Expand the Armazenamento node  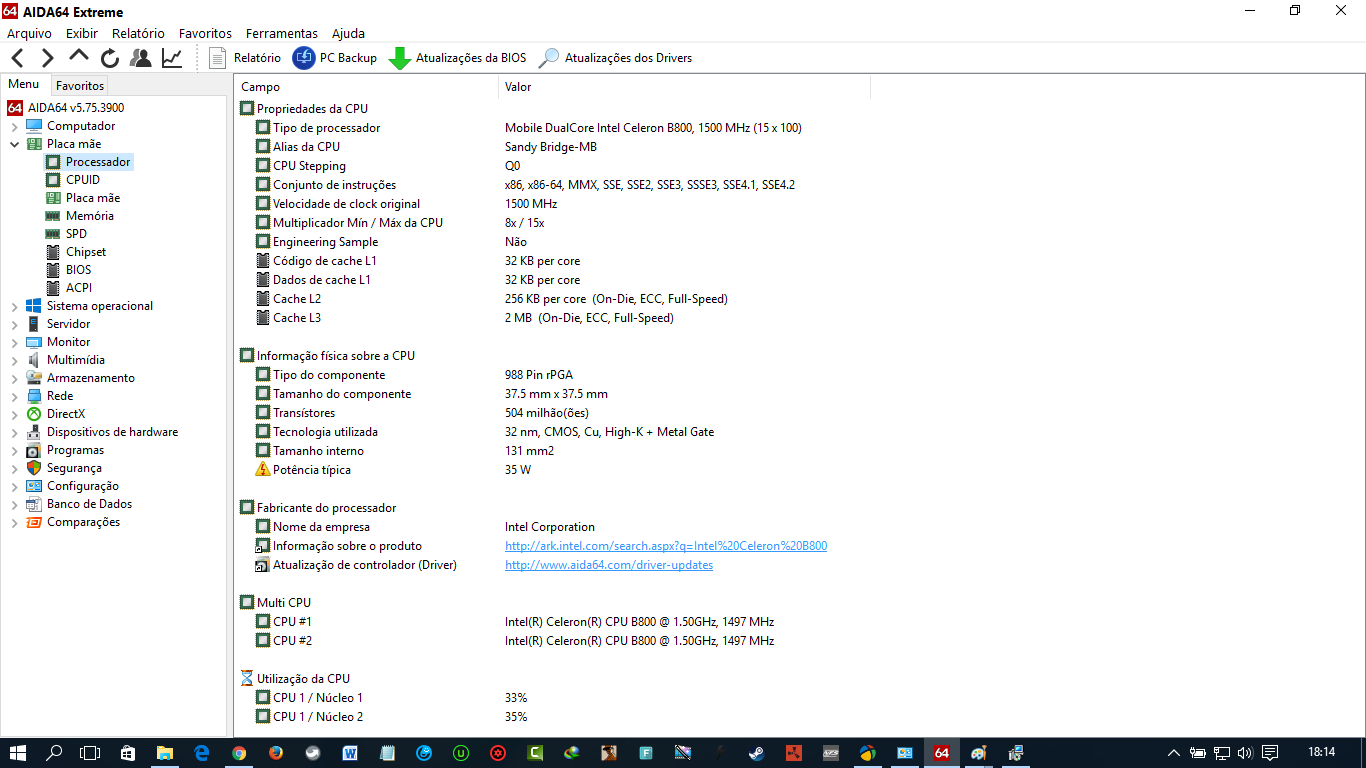click(15, 378)
